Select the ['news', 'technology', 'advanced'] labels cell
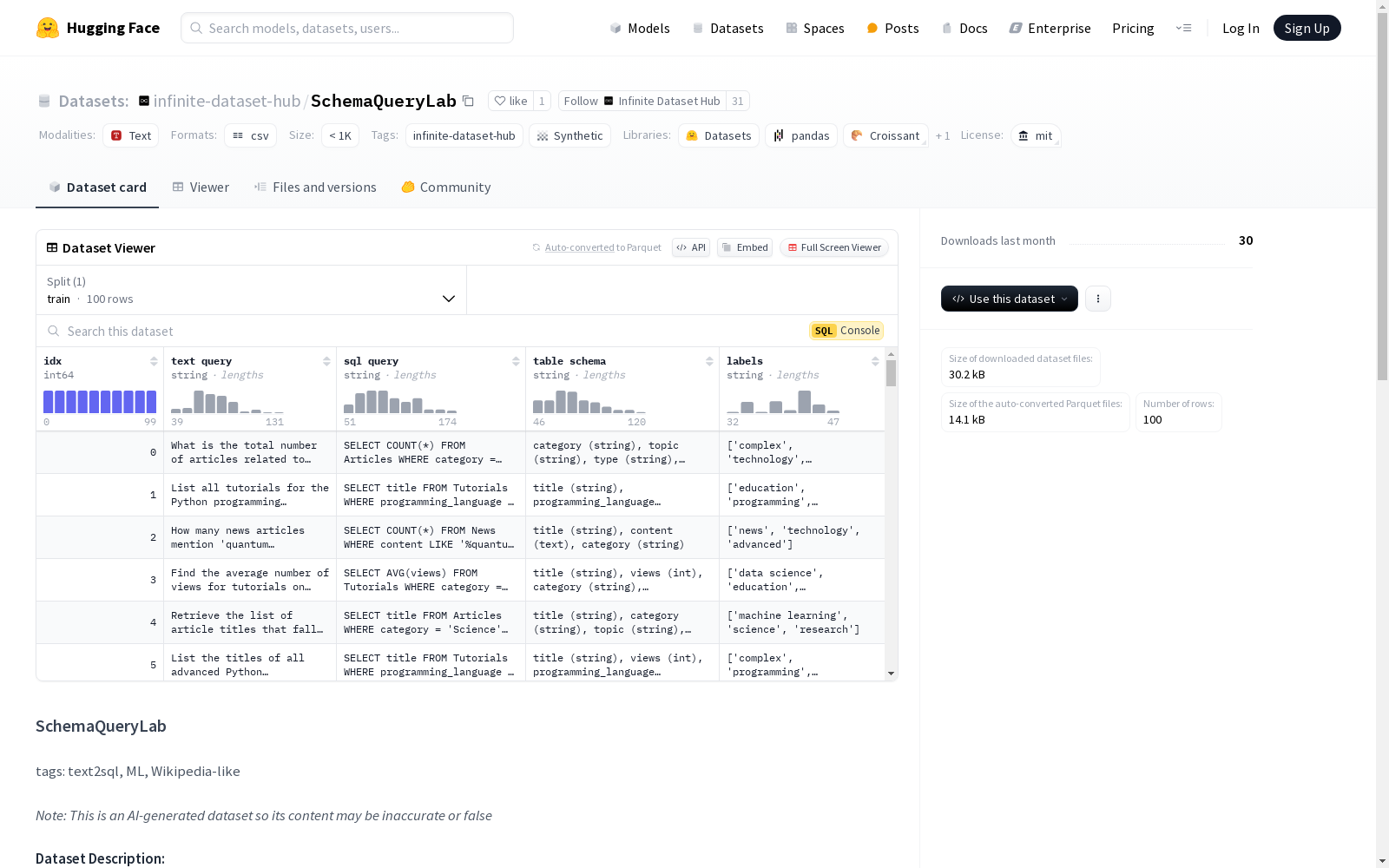This screenshot has width=1389, height=868. (802, 537)
